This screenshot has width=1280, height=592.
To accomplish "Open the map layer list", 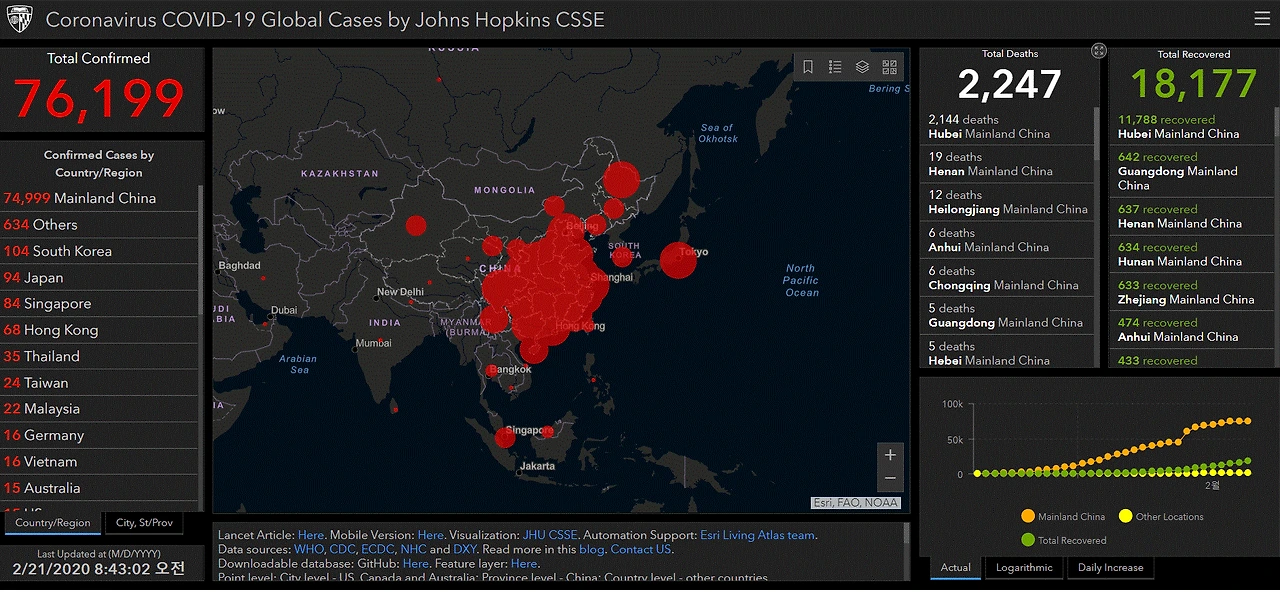I will (862, 67).
